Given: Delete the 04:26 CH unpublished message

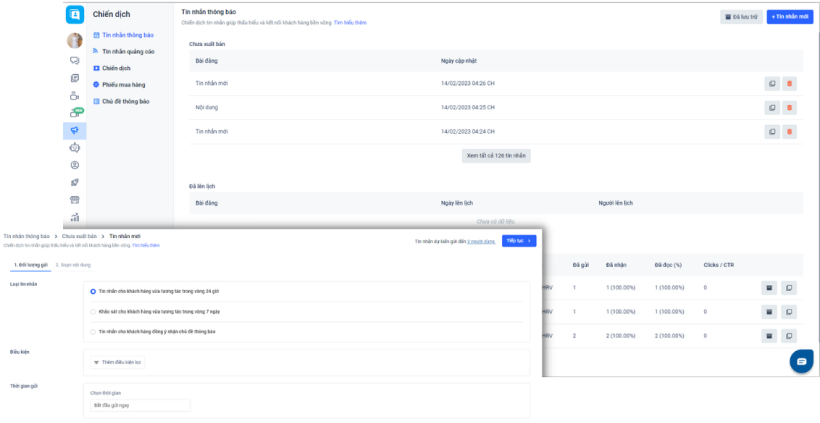Looking at the screenshot, I should [789, 84].
